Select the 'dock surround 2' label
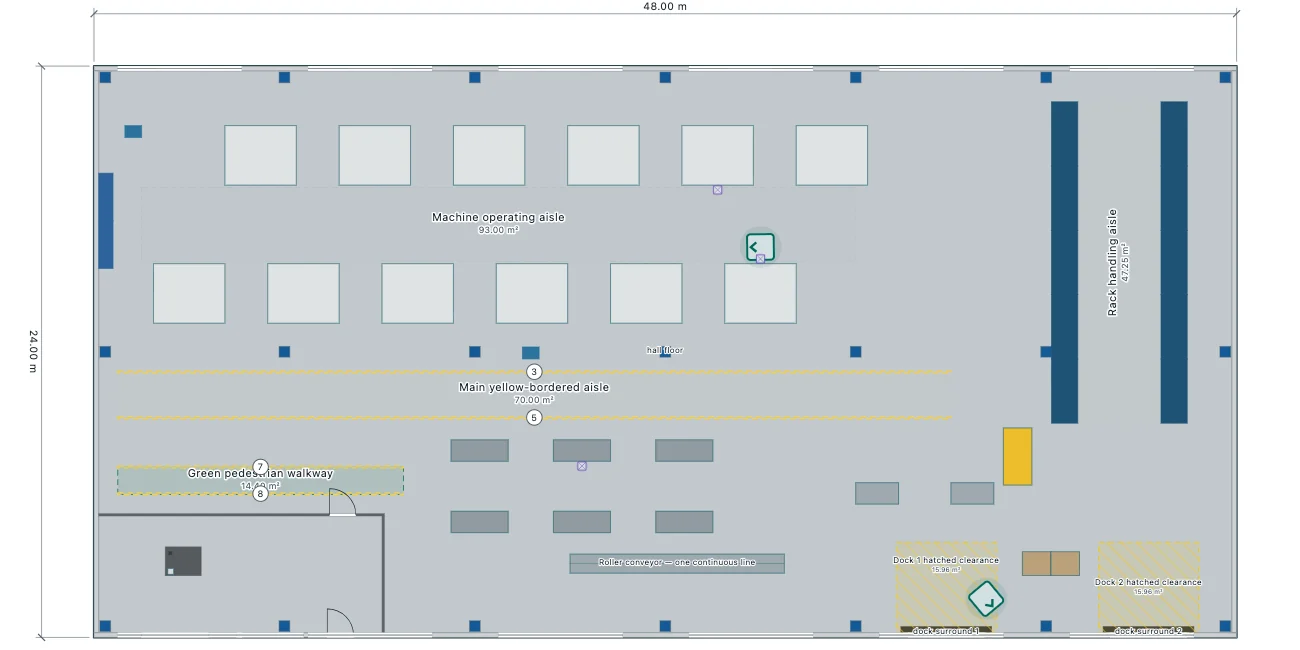Screen dimensions: 1300x650 (1148, 631)
